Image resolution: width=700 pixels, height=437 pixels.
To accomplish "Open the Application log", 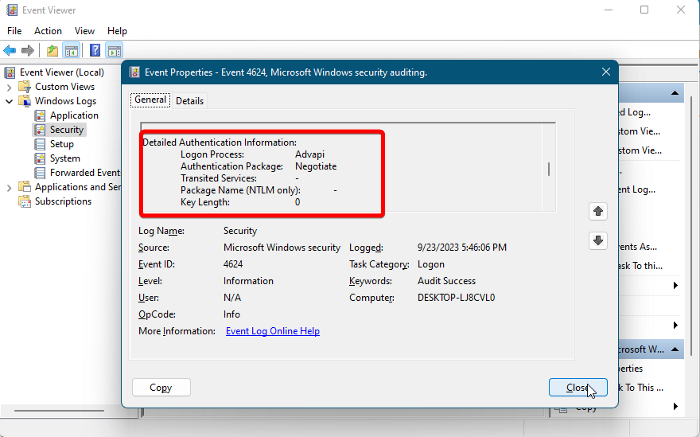I will [x=74, y=116].
